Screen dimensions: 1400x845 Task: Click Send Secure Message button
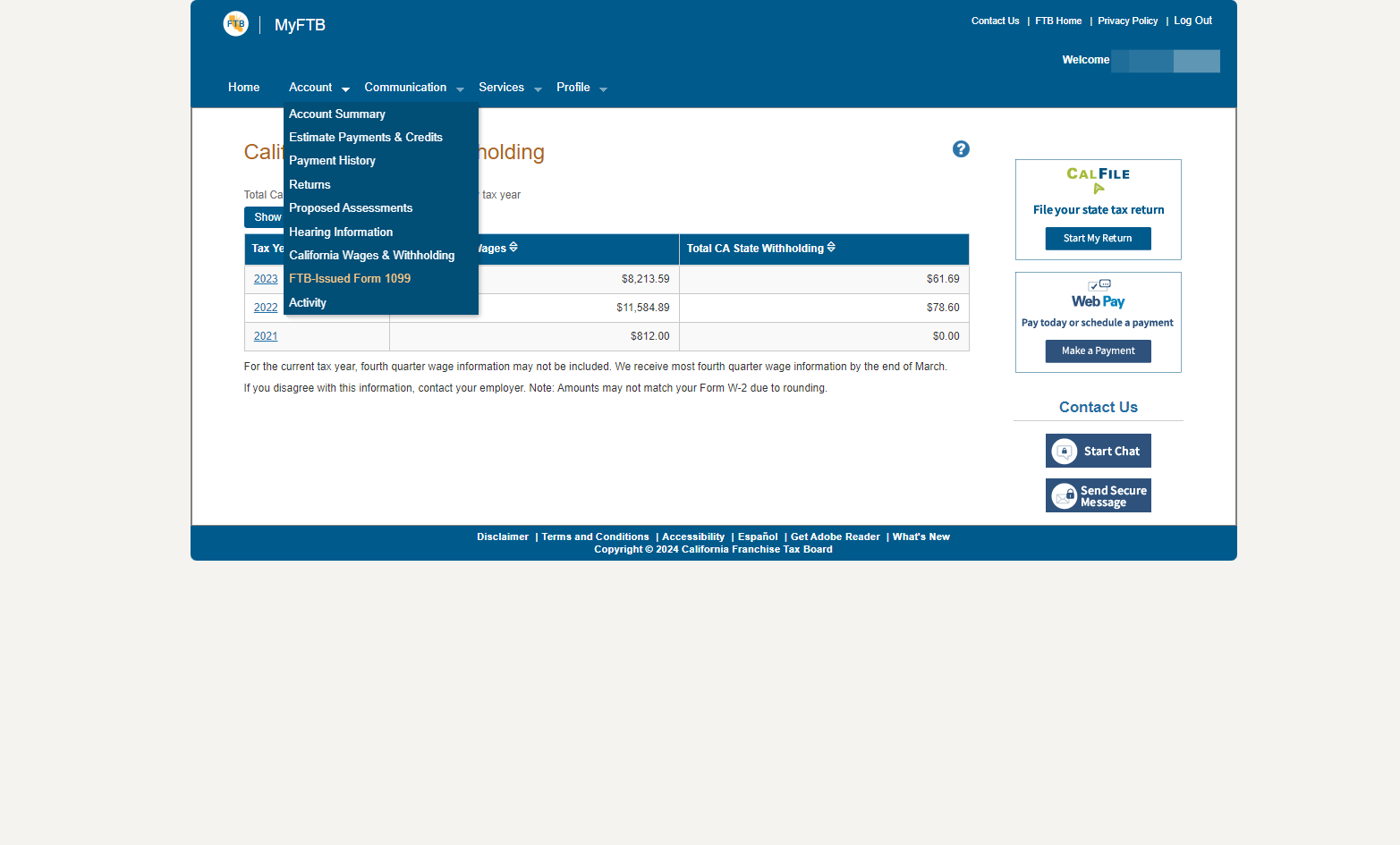(1098, 495)
